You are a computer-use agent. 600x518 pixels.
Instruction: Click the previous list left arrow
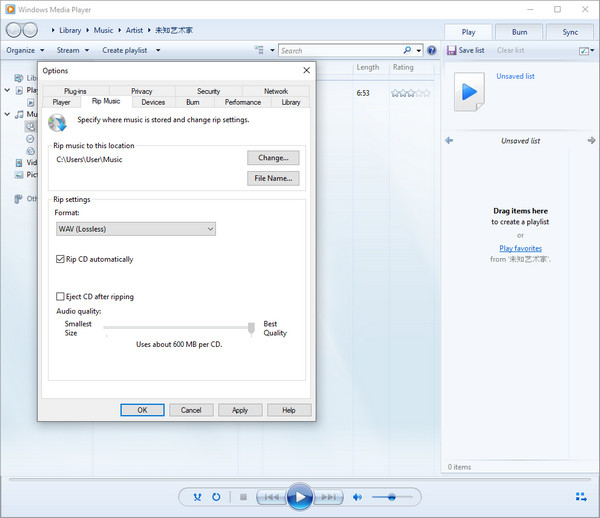[x=449, y=140]
